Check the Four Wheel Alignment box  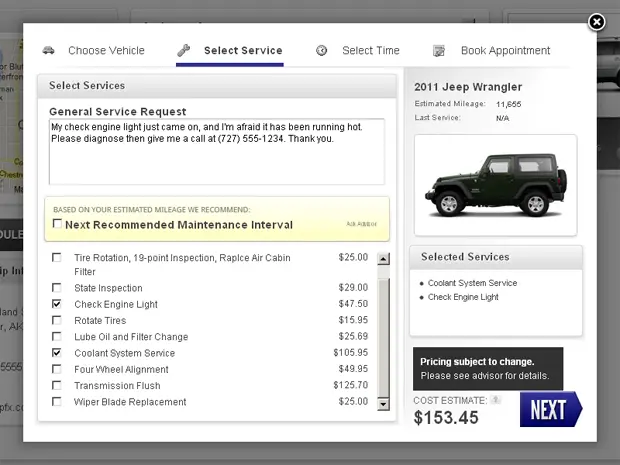click(57, 369)
